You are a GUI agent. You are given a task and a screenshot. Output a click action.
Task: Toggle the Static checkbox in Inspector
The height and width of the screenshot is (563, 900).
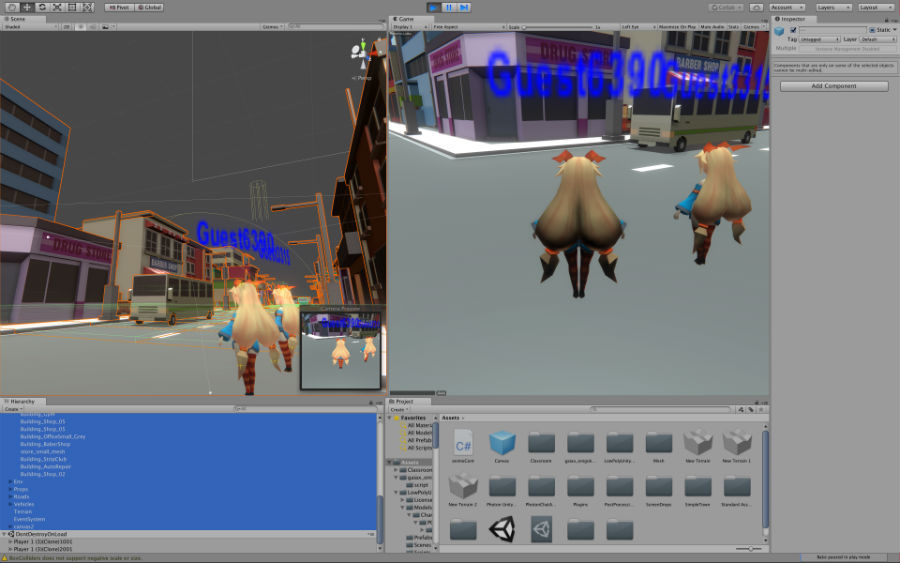pos(872,30)
